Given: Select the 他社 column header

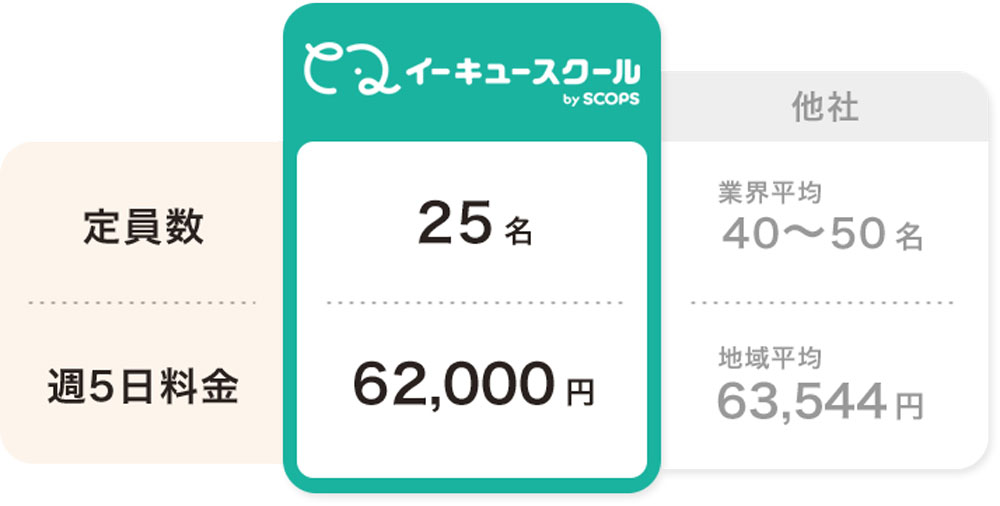Looking at the screenshot, I should coord(824,107).
